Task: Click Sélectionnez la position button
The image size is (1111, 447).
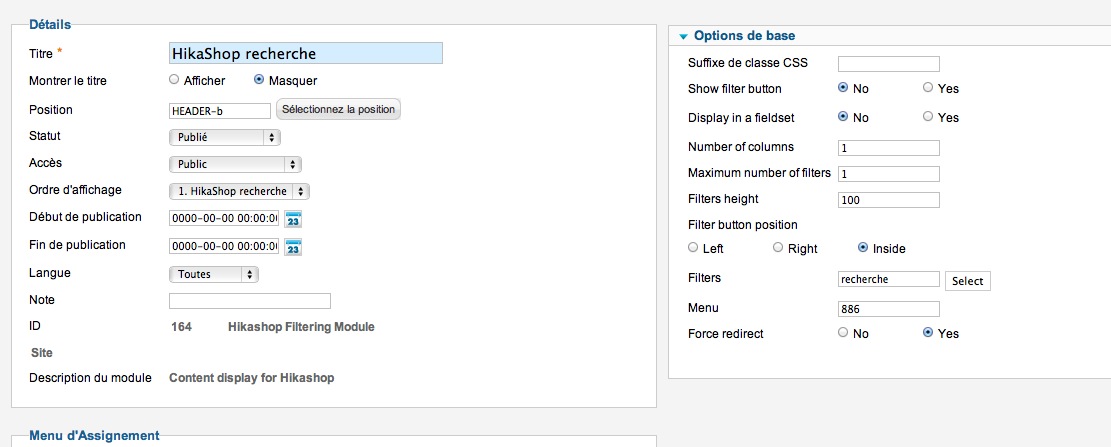Action: pos(339,110)
